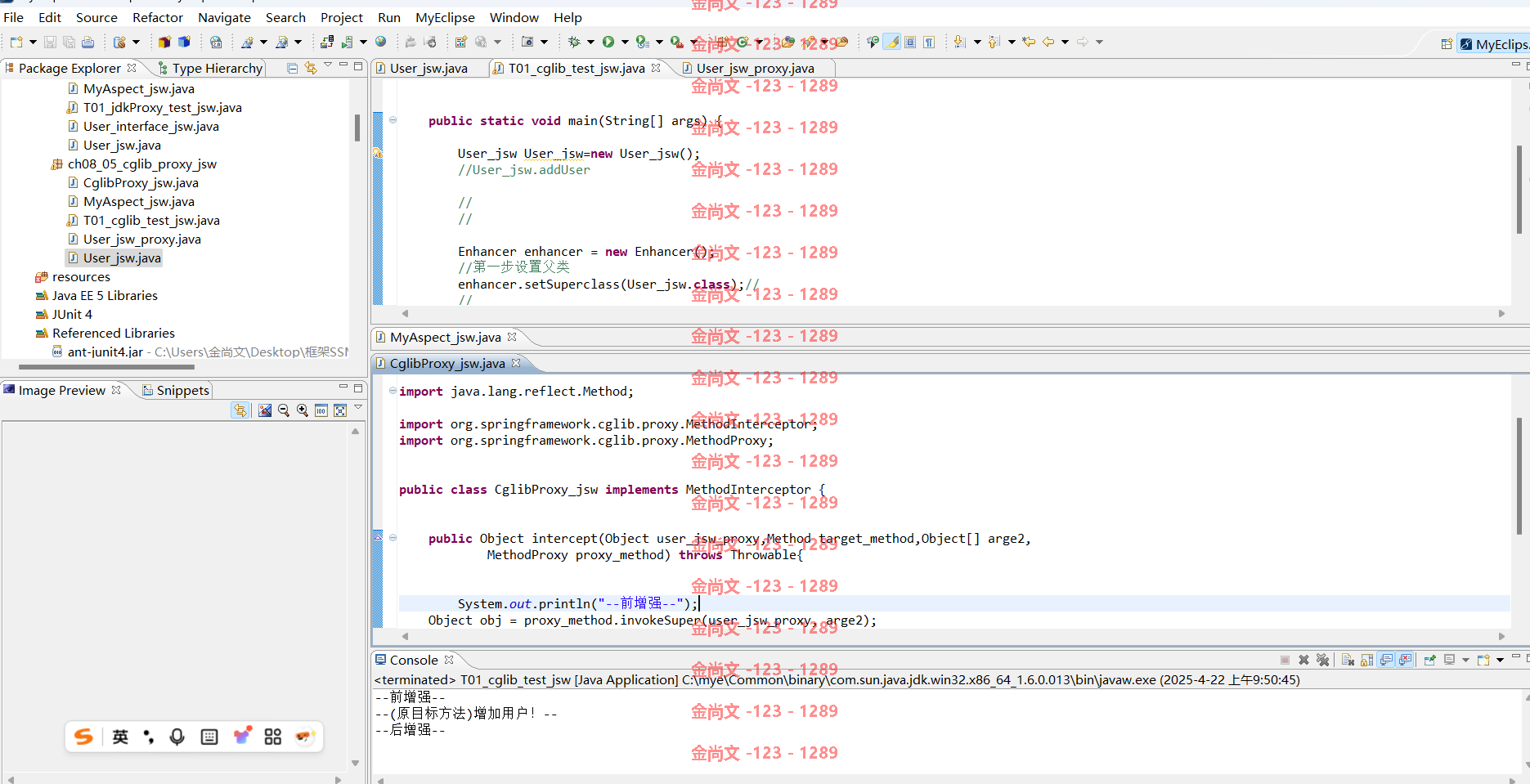Image resolution: width=1530 pixels, height=784 pixels.
Task: Click the Sogou input method S icon
Action: pyautogui.click(x=83, y=737)
